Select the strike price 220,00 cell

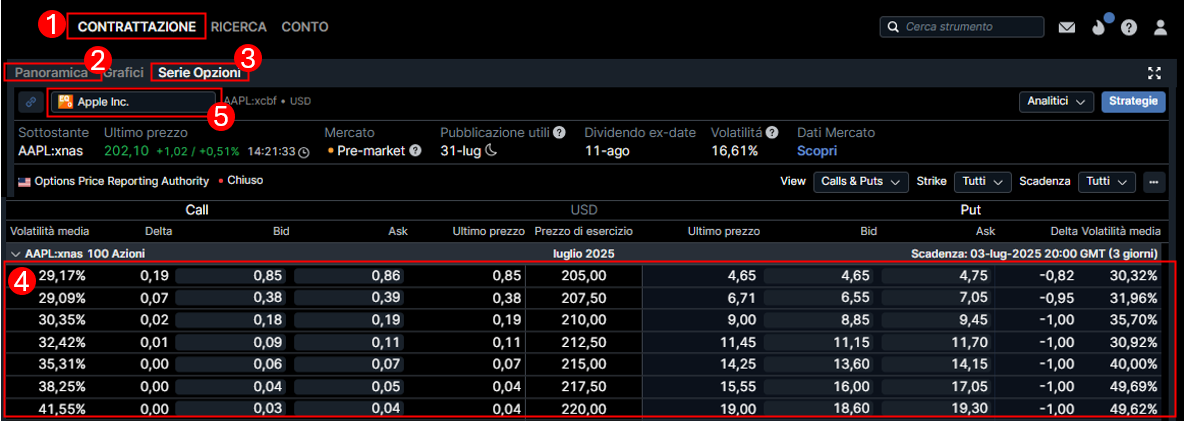584,407
